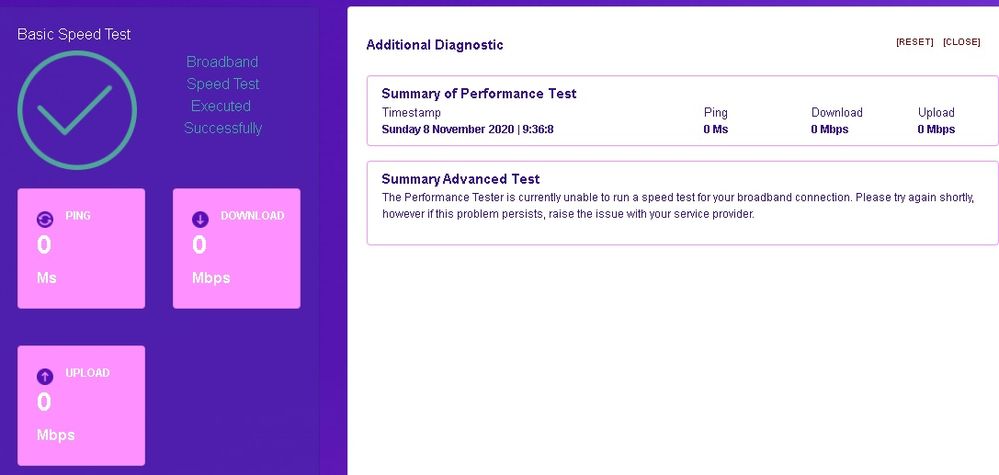
Task: Click the 'Summary of Performance Test' heading
Action: click(x=479, y=94)
